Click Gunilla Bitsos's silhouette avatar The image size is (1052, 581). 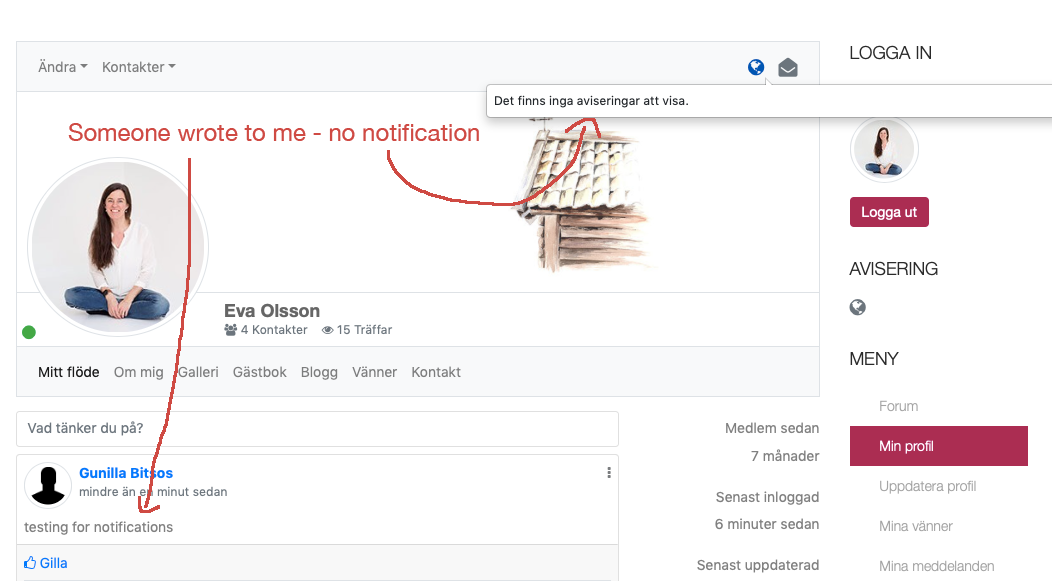pos(48,485)
